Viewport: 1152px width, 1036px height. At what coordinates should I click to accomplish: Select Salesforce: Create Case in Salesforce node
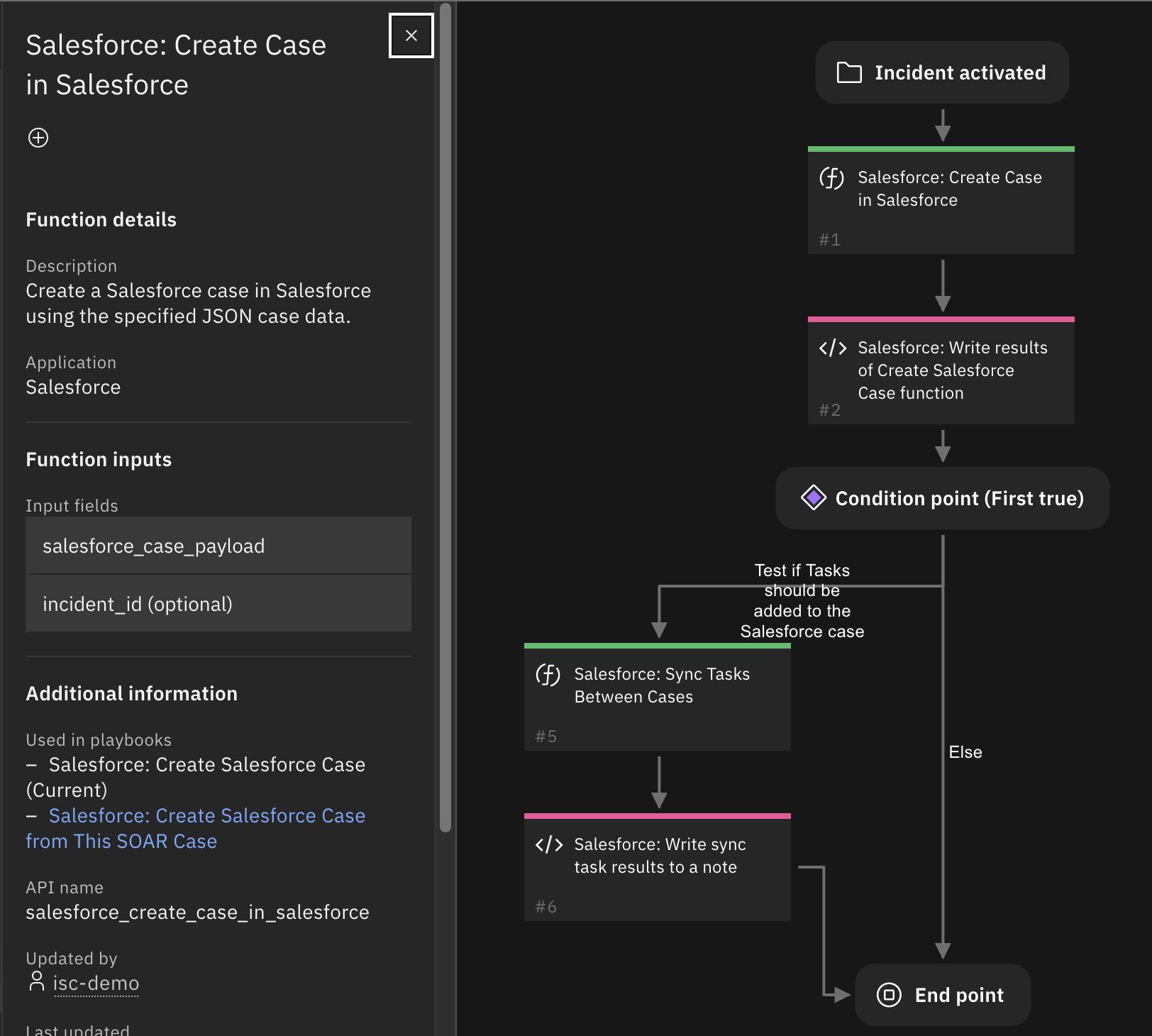coord(941,200)
